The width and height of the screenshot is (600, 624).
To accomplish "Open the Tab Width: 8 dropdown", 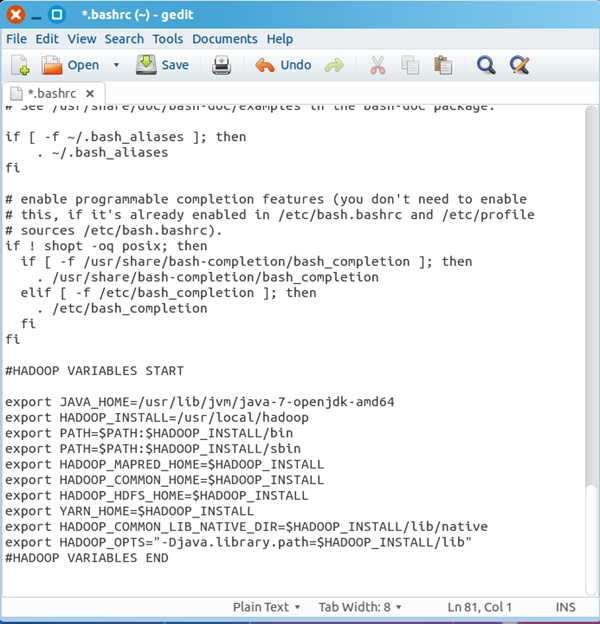I will [360, 607].
